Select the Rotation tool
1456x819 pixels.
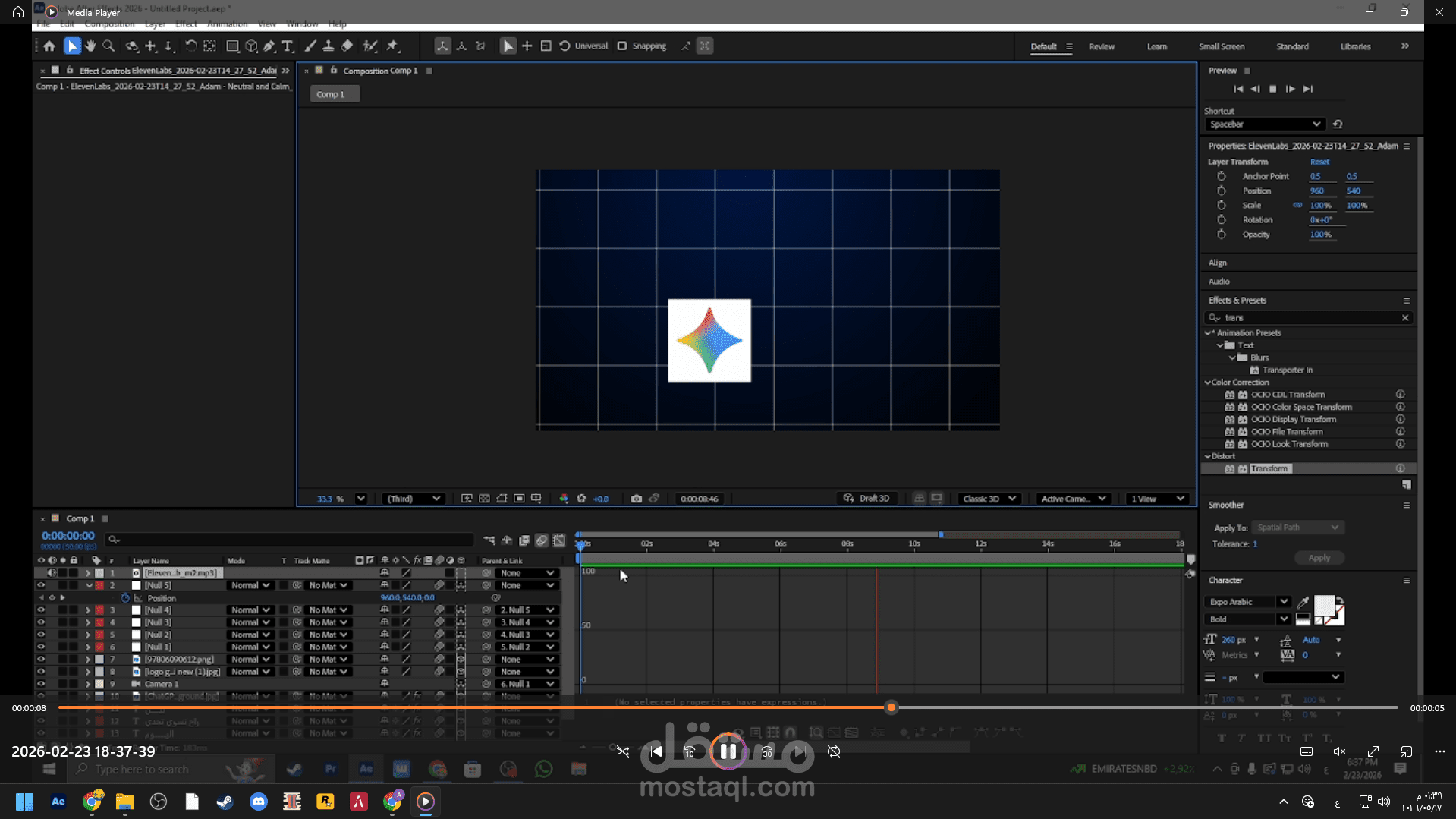click(x=190, y=46)
